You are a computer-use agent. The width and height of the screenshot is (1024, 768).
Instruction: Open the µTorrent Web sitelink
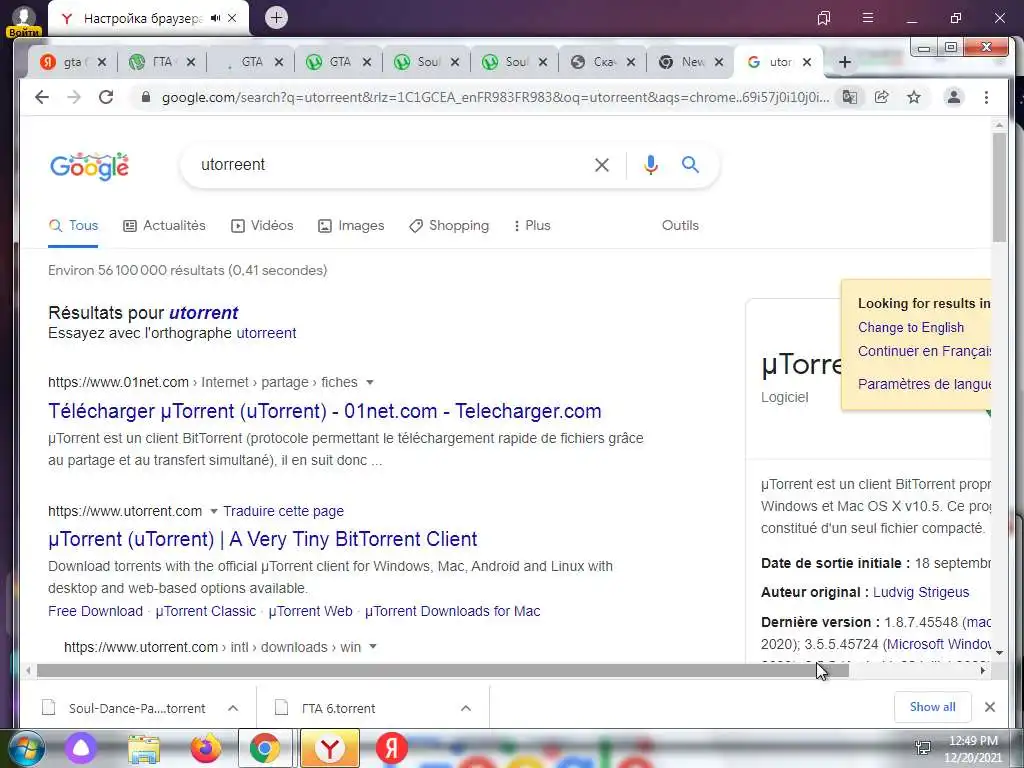click(x=310, y=611)
